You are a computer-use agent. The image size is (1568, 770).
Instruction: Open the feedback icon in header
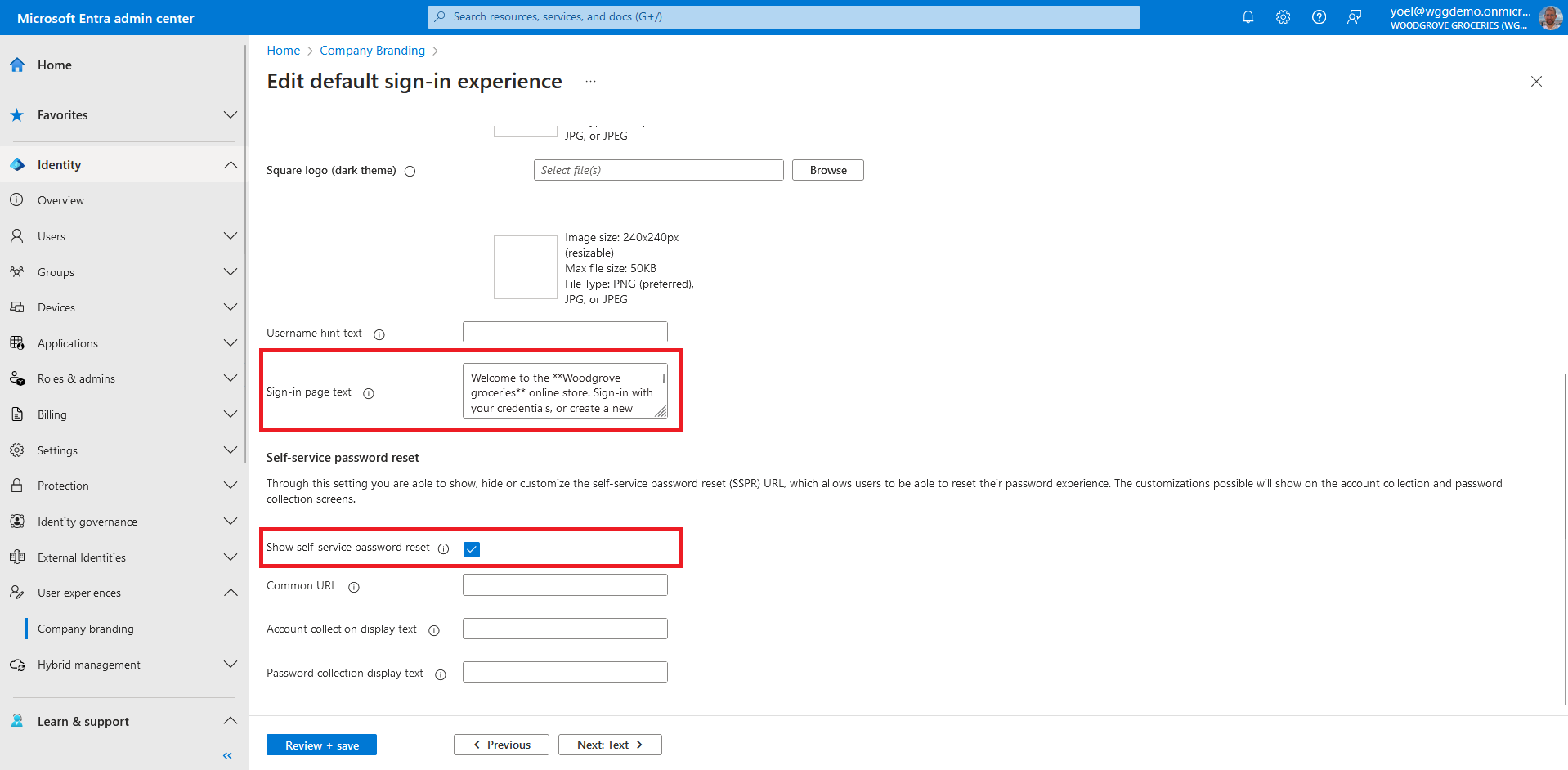click(1355, 17)
